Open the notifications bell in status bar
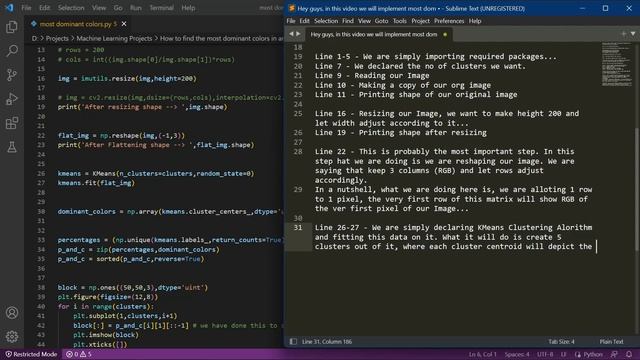The height and width of the screenshot is (360, 640). click(629, 354)
